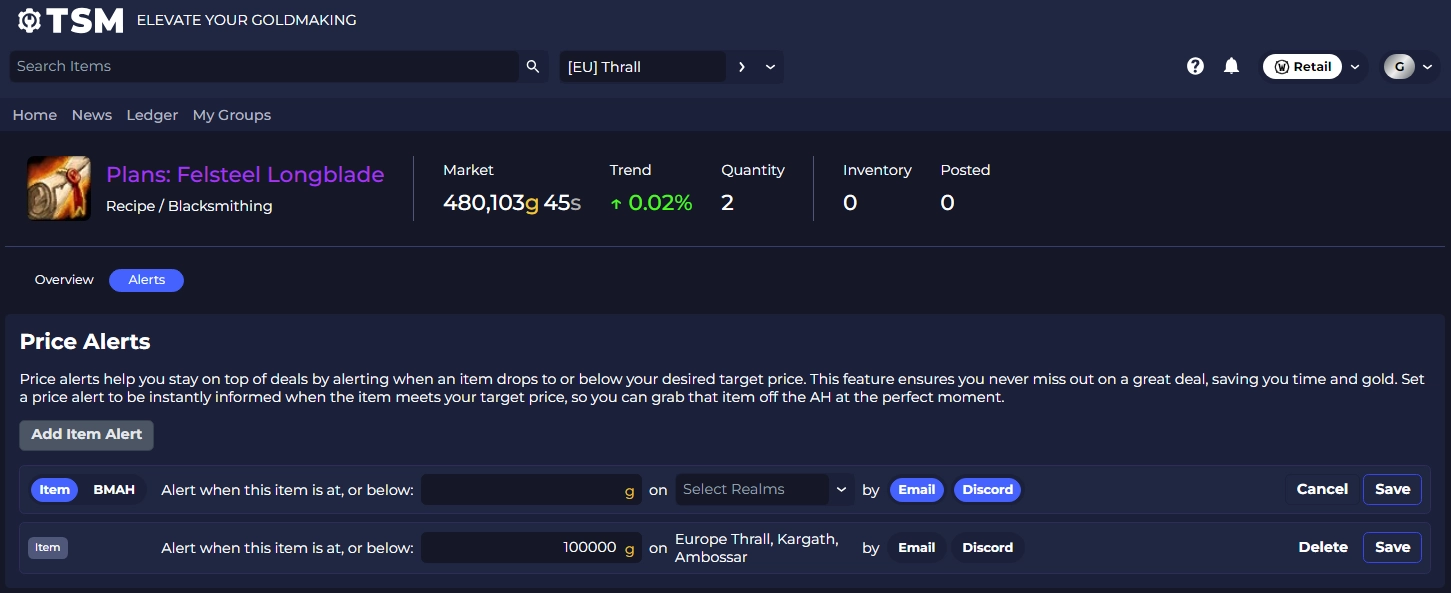Viewport: 1451px width, 593px height.
Task: Toggle Discord for the 100000g alert
Action: pyautogui.click(x=988, y=548)
